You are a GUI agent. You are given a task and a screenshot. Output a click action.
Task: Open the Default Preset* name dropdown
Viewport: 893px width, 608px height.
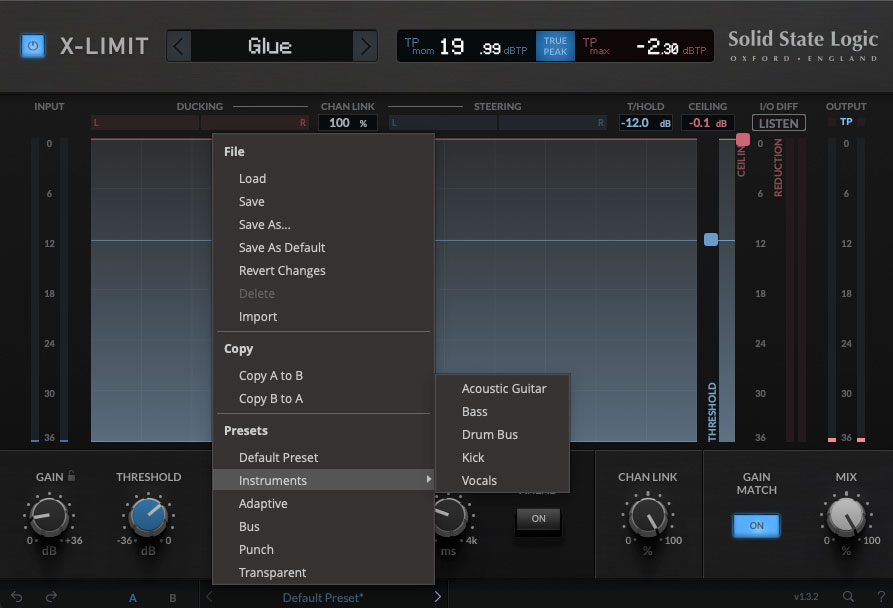point(323,598)
